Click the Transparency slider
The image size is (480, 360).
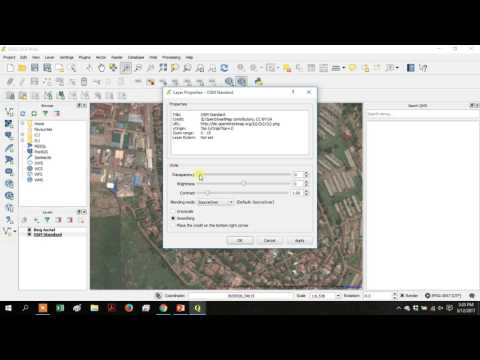pyautogui.click(x=244, y=174)
